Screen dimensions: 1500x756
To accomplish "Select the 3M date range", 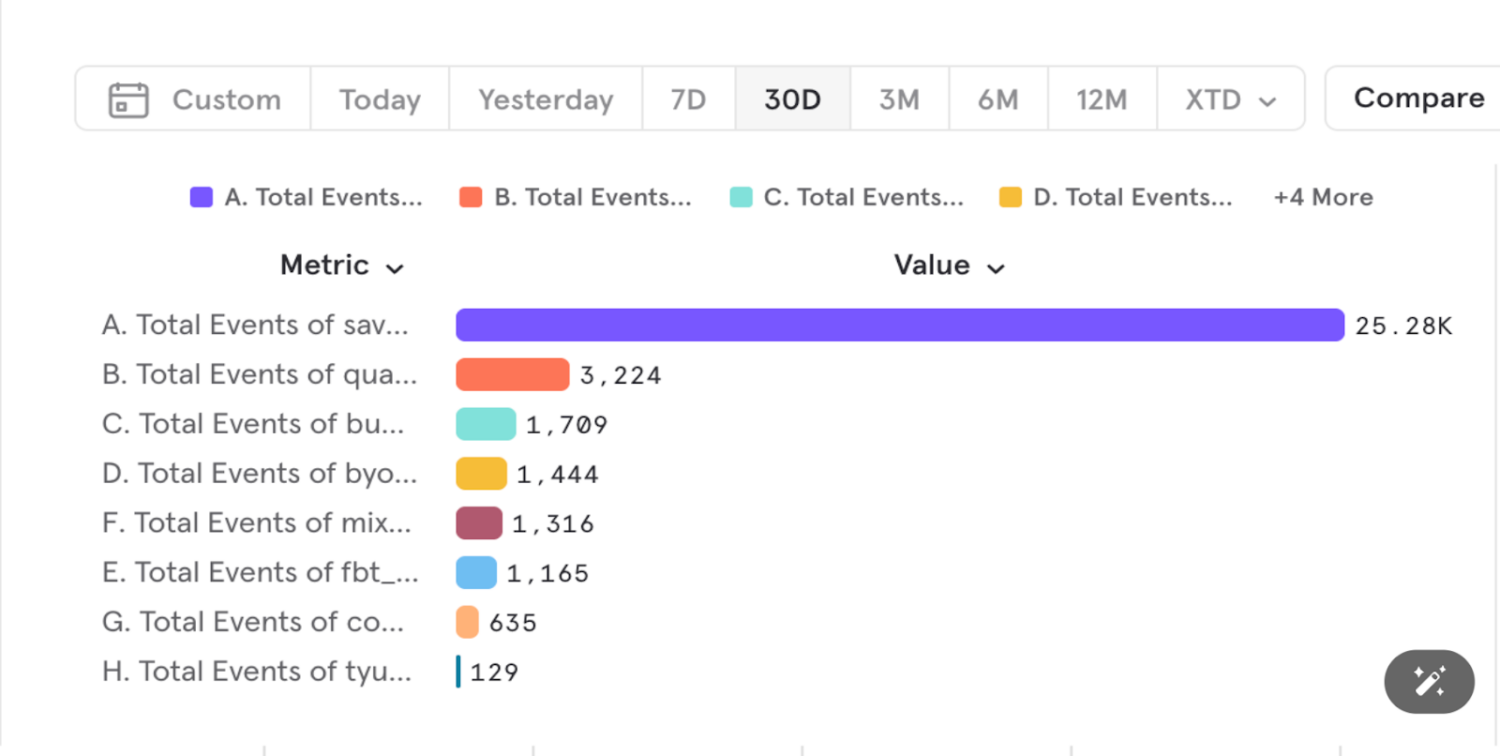I will coord(898,98).
